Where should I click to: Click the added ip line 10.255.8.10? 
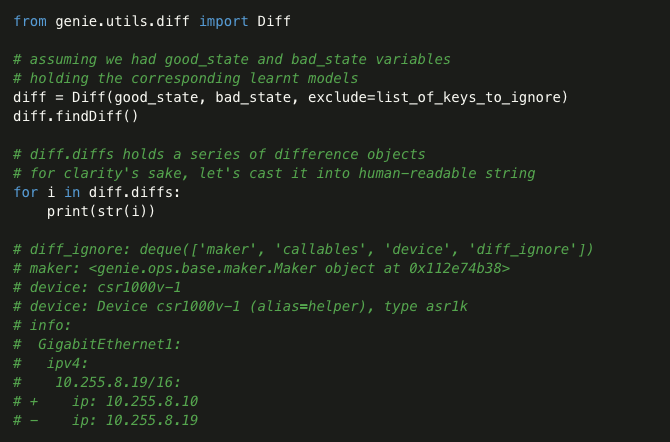pyautogui.click(x=106, y=401)
